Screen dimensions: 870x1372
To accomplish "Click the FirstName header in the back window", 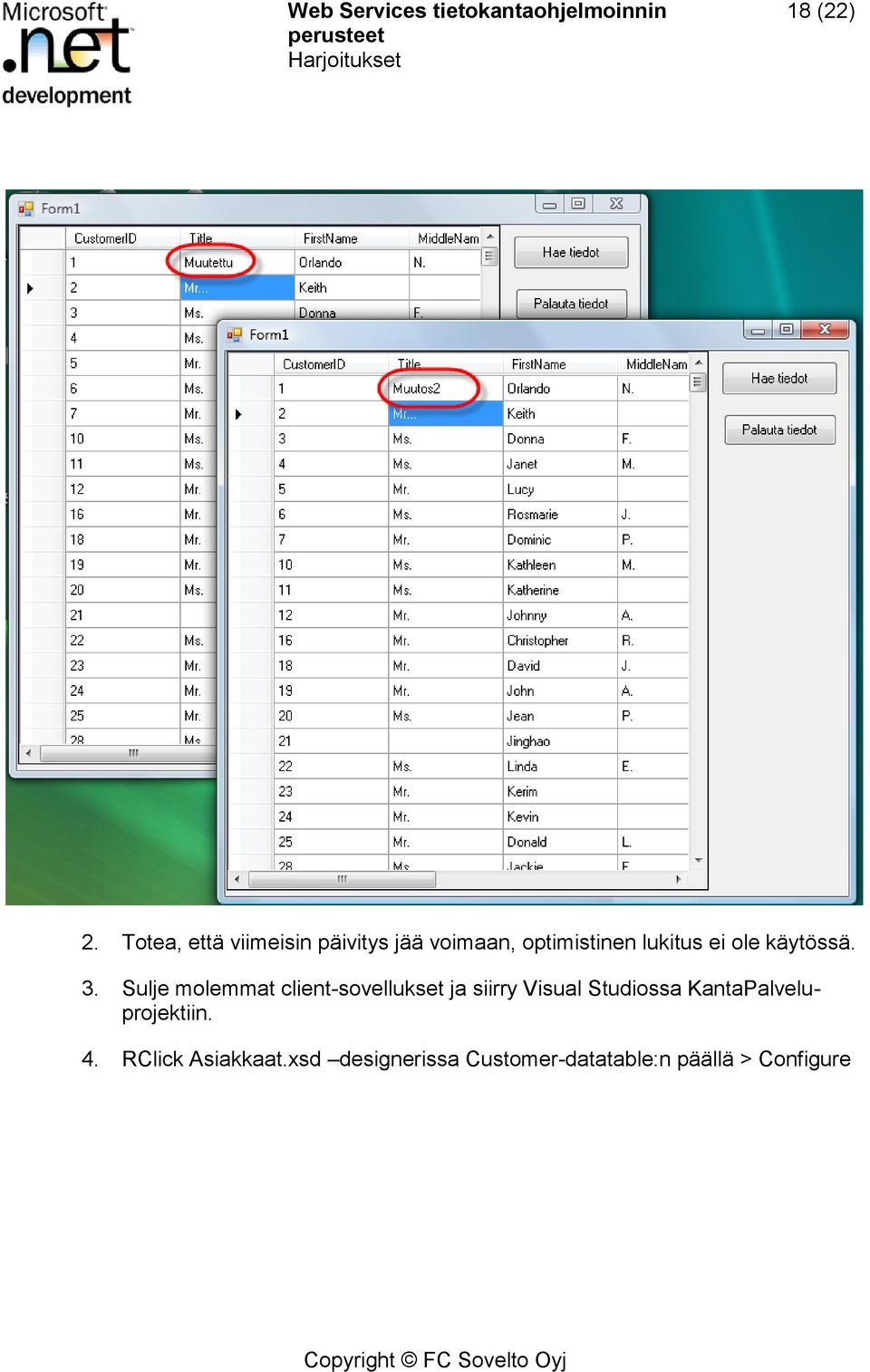I will 352,238.
